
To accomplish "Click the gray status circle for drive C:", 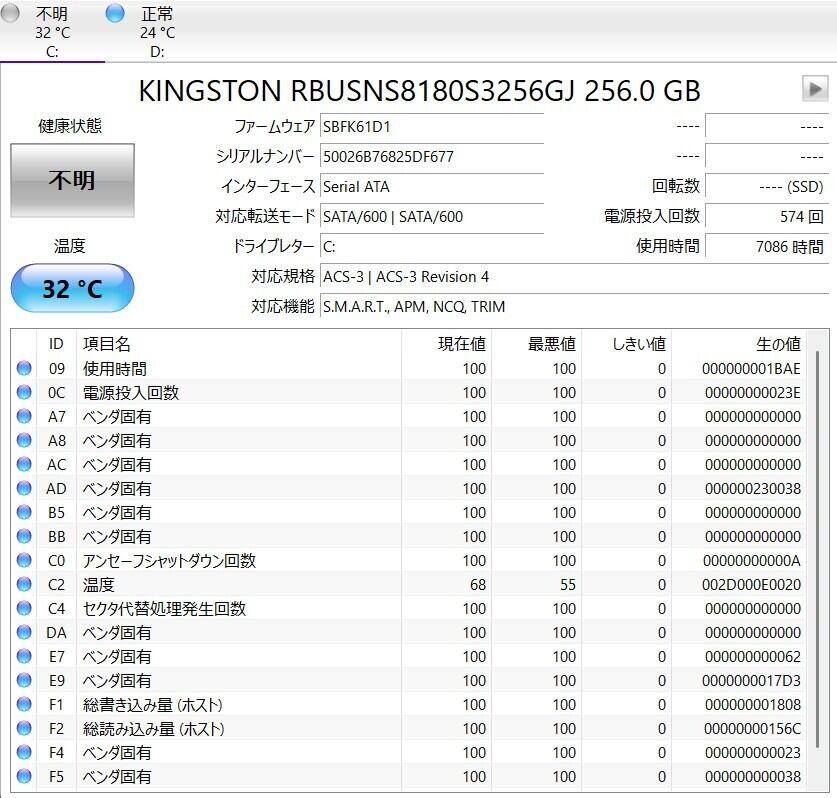I will pyautogui.click(x=10, y=13).
